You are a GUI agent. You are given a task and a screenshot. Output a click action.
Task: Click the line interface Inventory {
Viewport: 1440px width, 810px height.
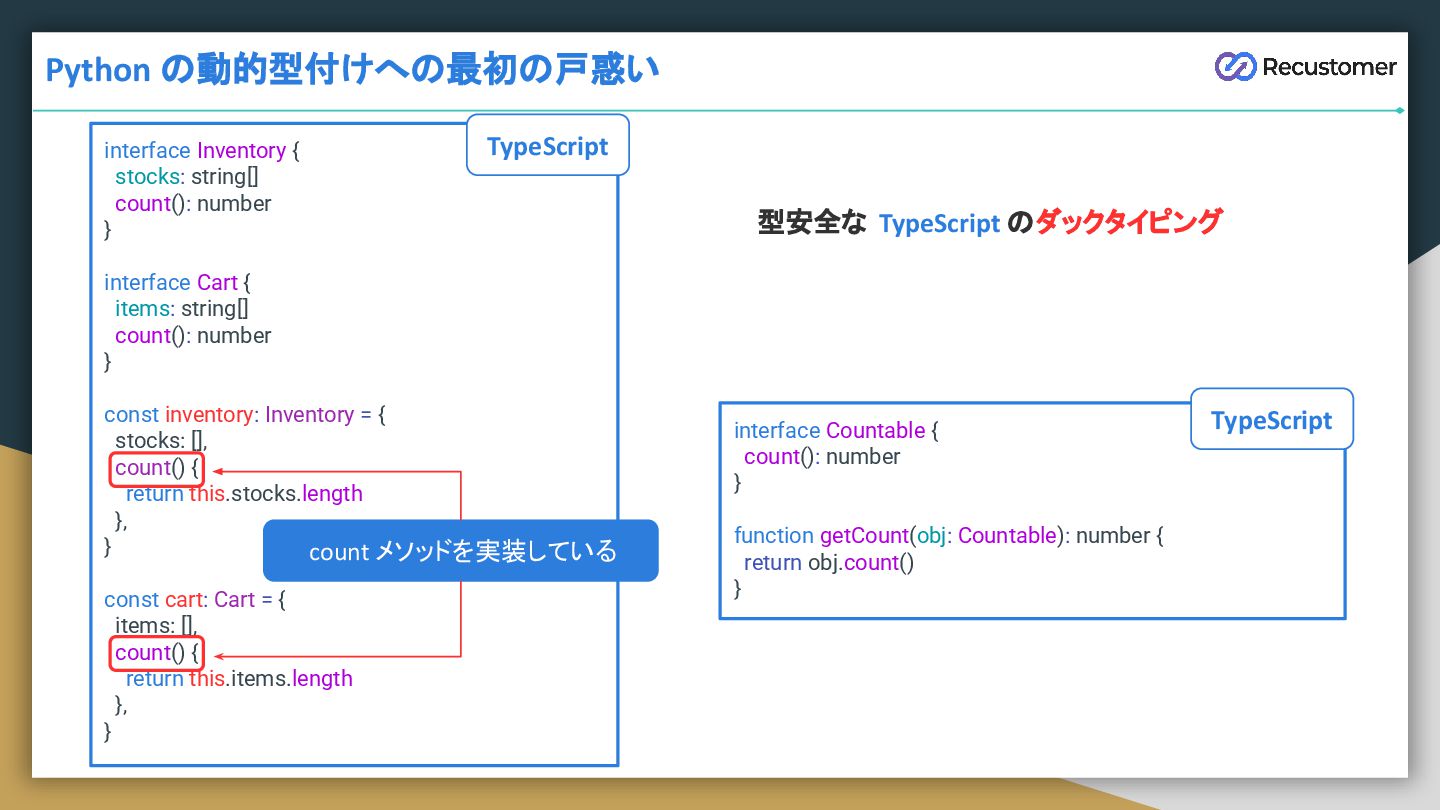(202, 151)
